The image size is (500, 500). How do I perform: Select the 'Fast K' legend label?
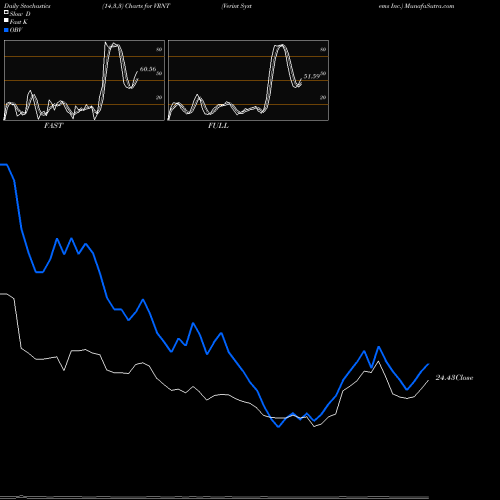pos(18,22)
